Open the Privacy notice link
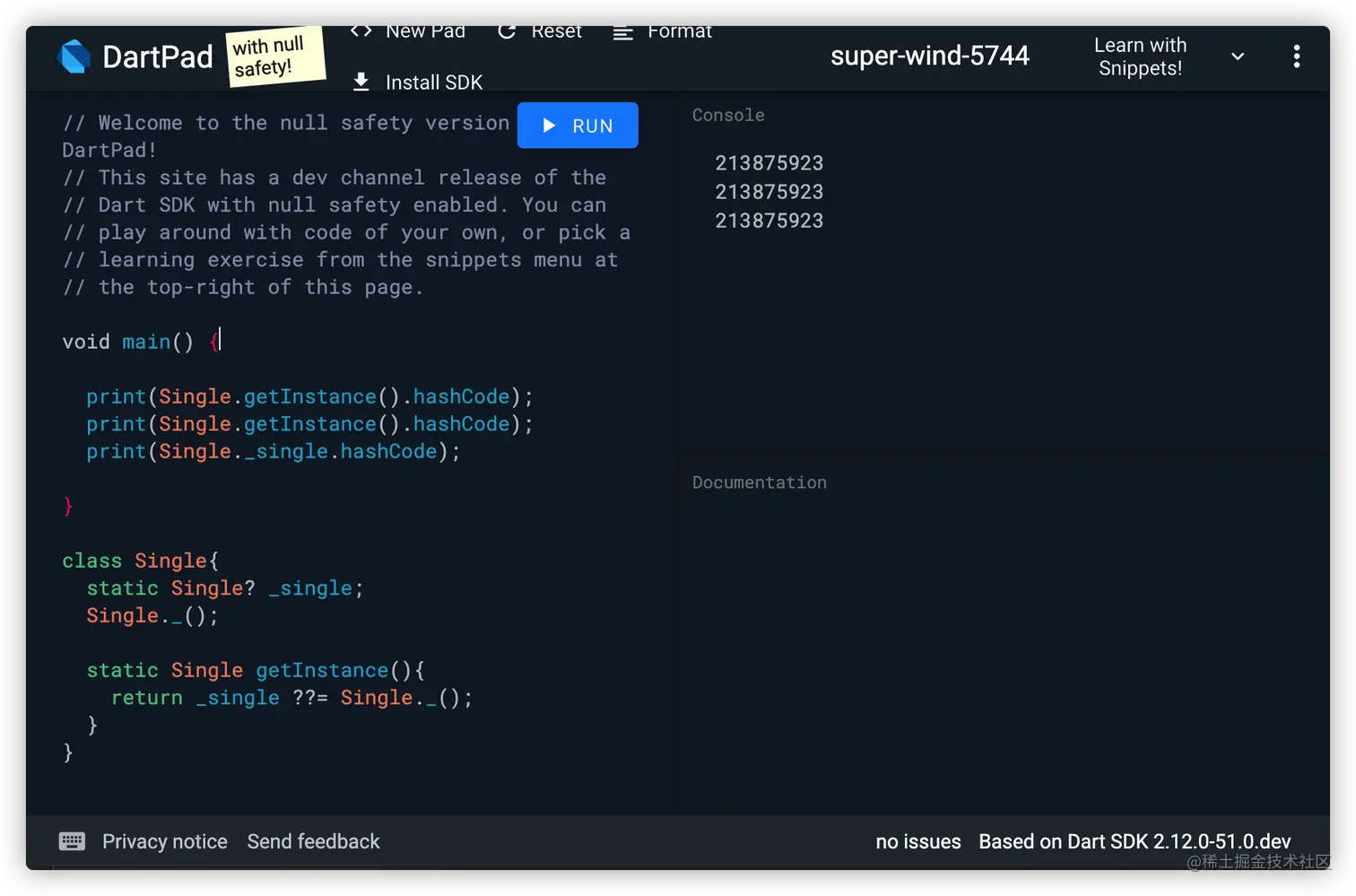Viewport: 1356px width, 896px height. coord(165,841)
